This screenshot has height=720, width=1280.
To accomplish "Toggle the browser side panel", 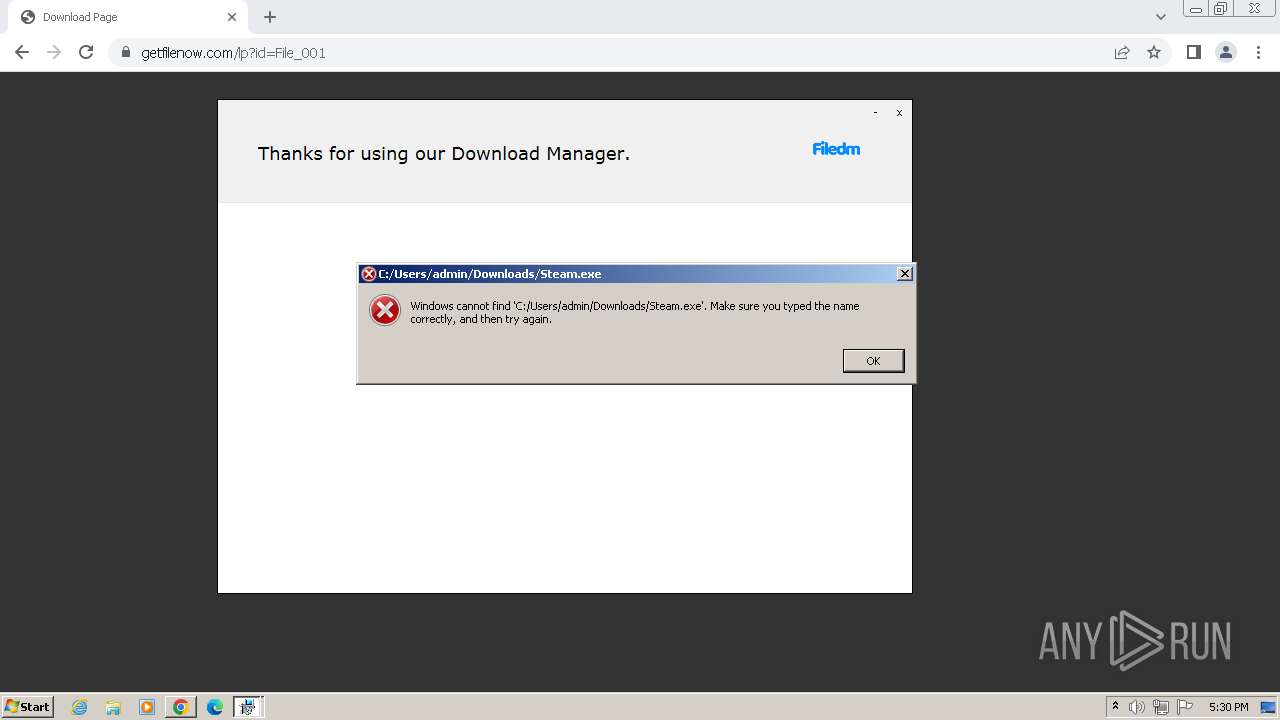I will (1193, 52).
